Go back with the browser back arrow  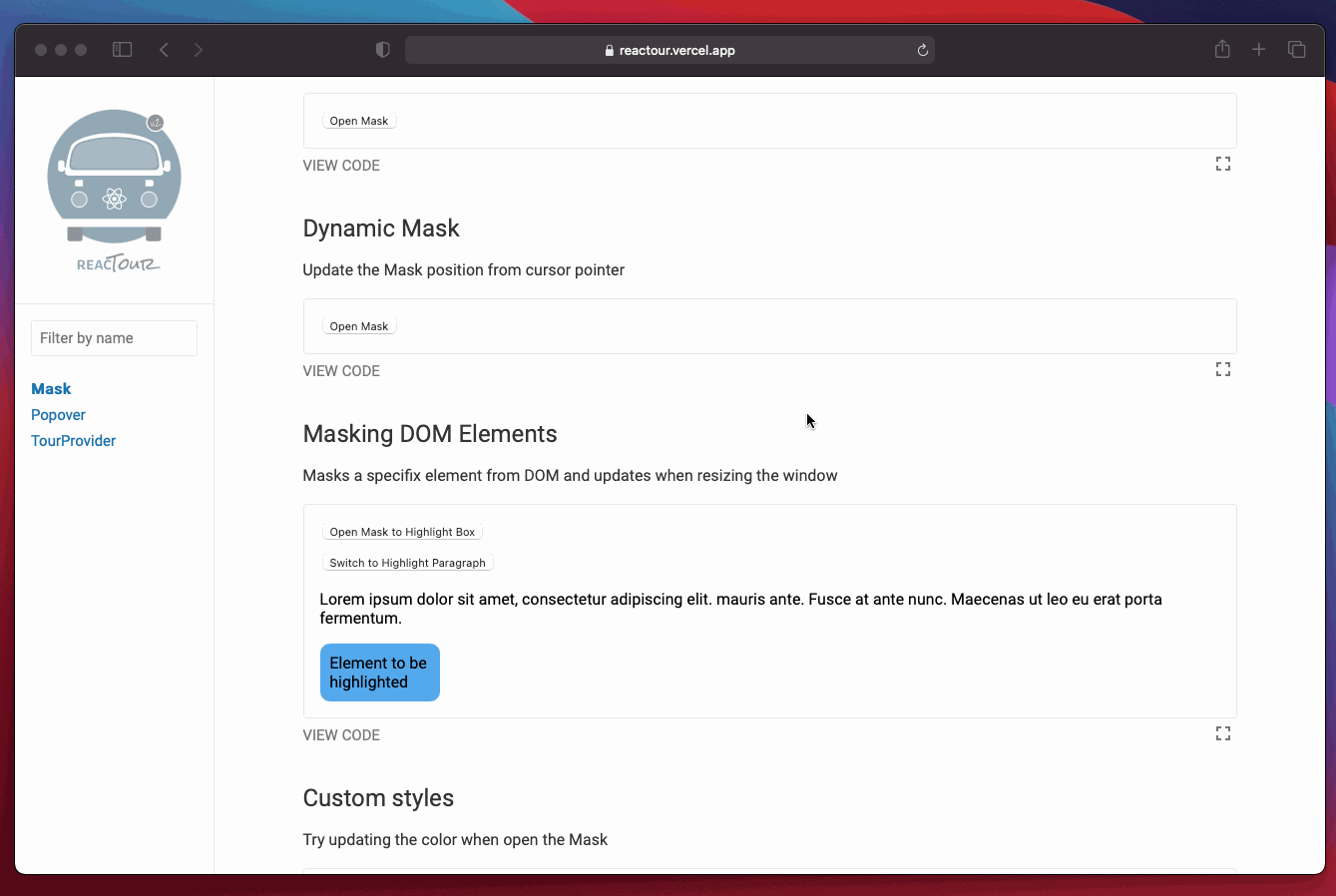click(165, 50)
